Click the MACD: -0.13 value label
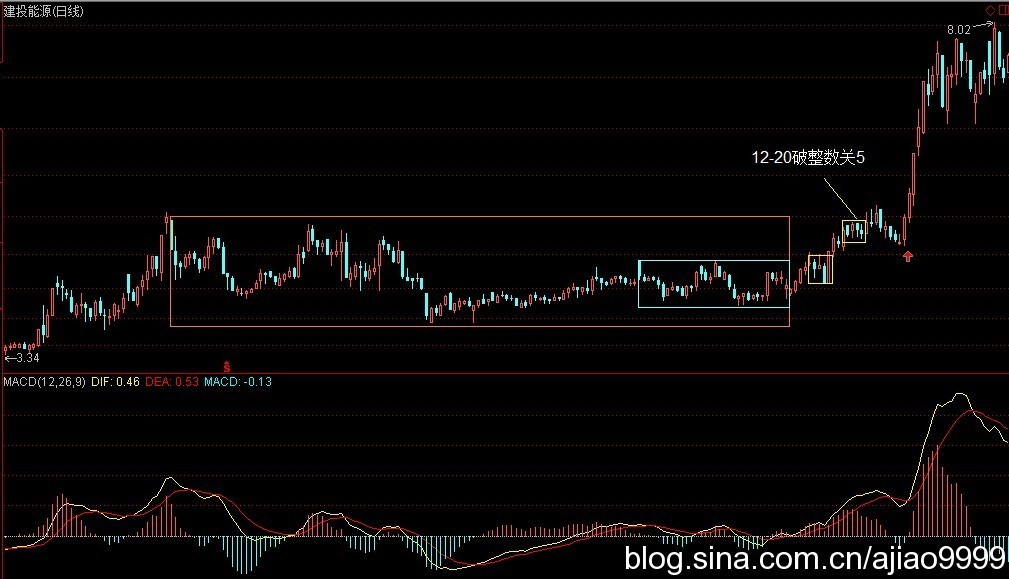1009x579 pixels. (x=238, y=382)
